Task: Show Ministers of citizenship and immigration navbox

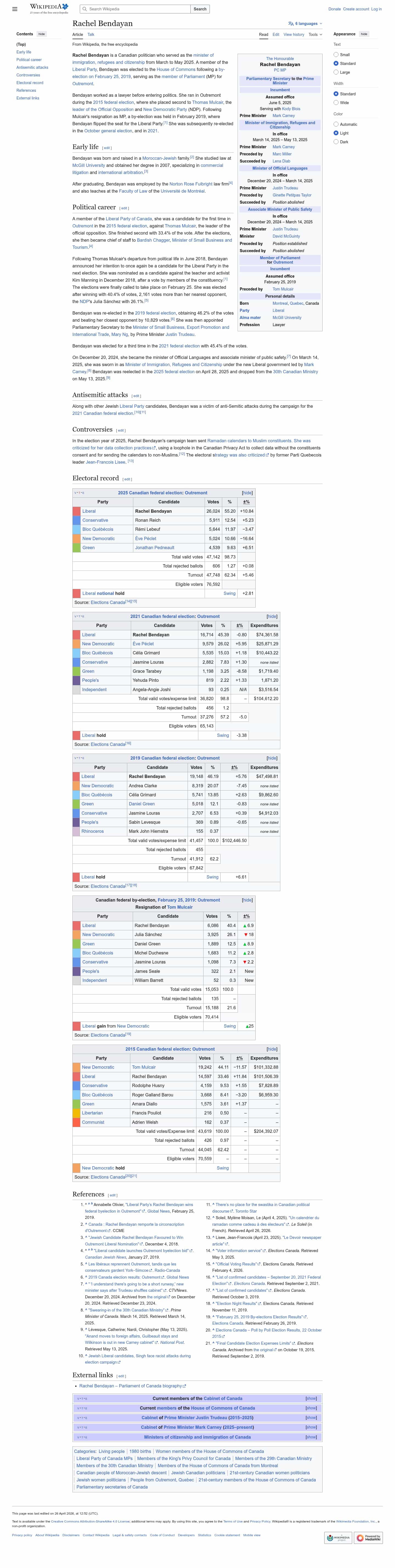Action: 311,1437
